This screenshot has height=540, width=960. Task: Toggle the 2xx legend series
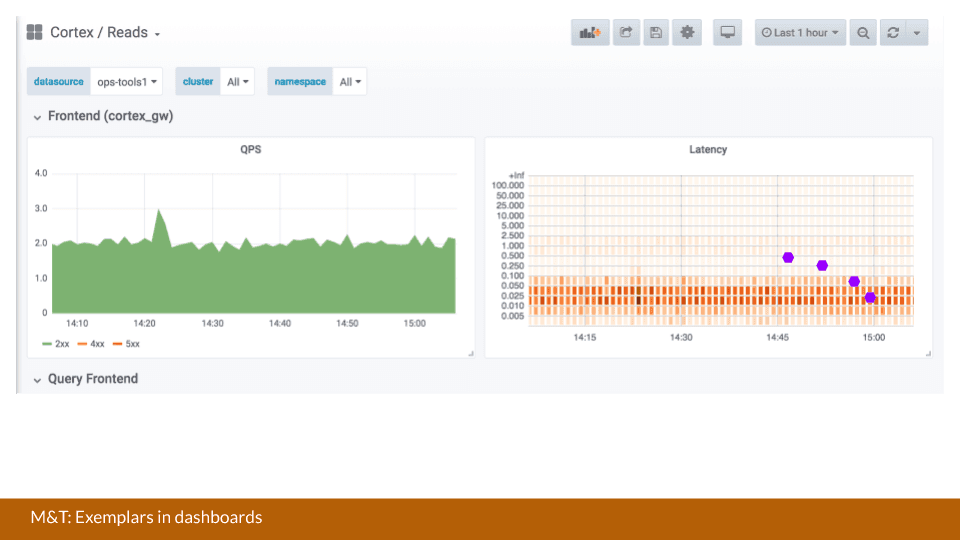56,344
